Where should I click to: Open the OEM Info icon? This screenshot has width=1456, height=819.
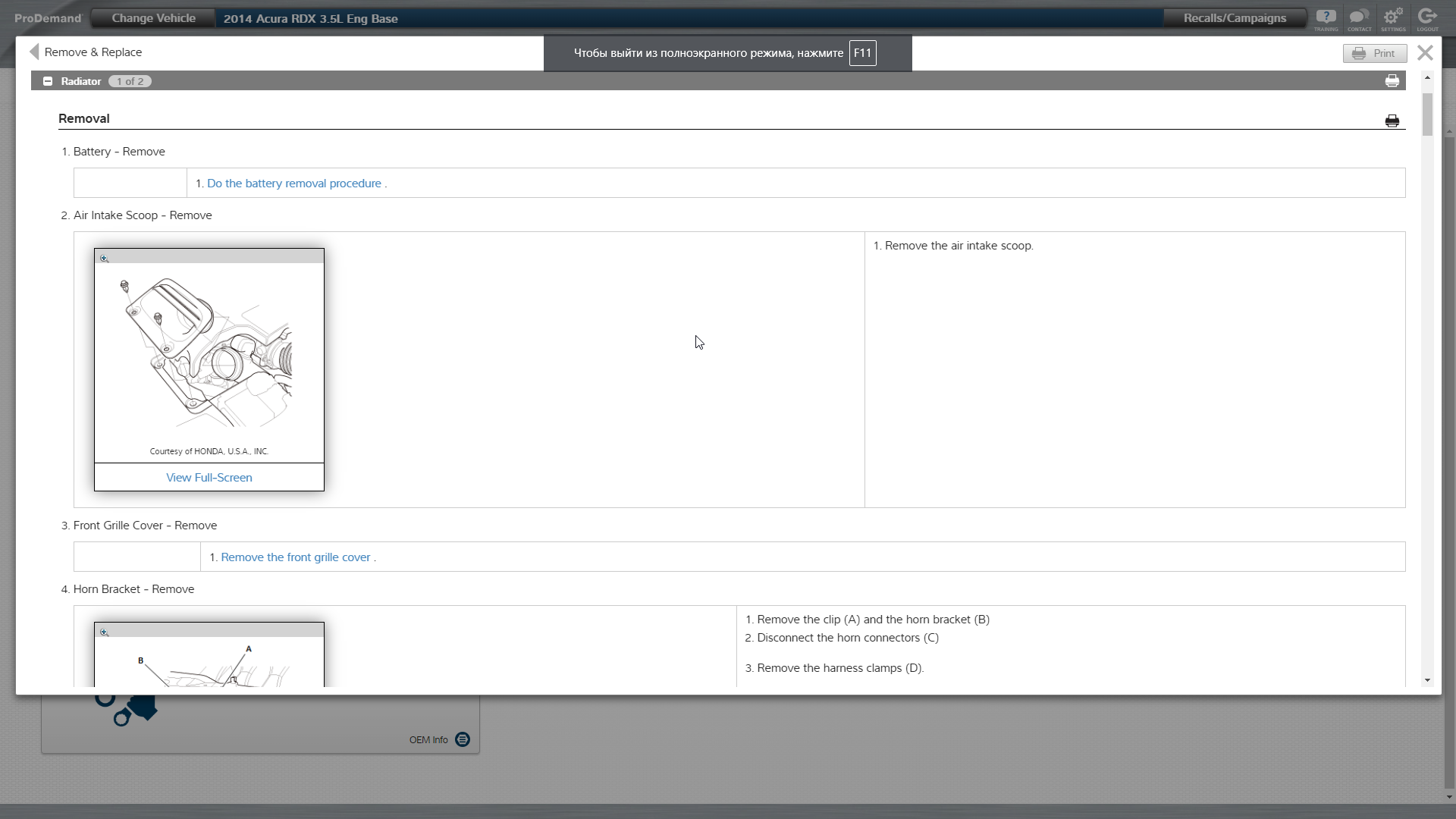463,739
